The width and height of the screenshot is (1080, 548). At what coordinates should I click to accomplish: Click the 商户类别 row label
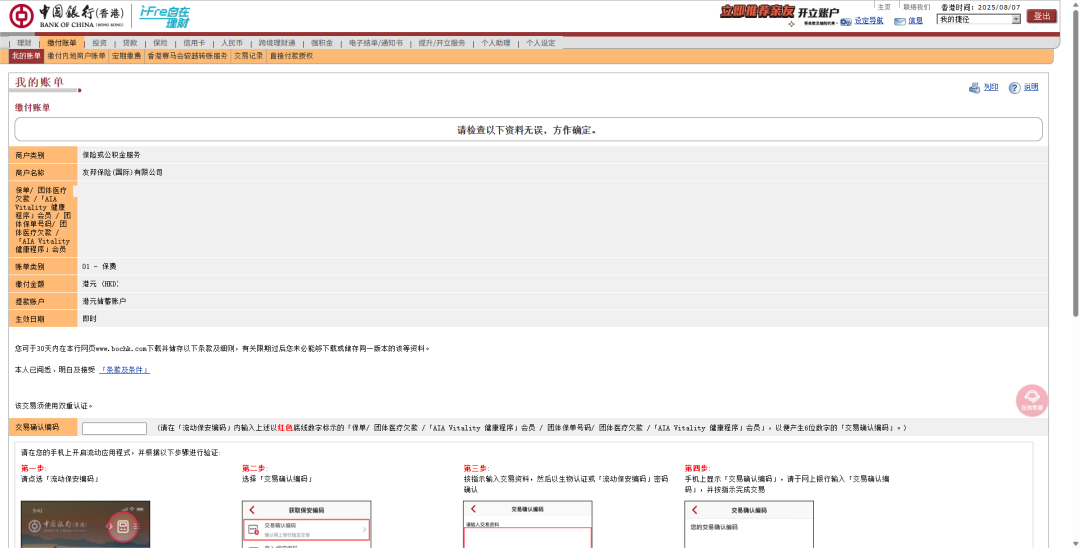[30, 156]
